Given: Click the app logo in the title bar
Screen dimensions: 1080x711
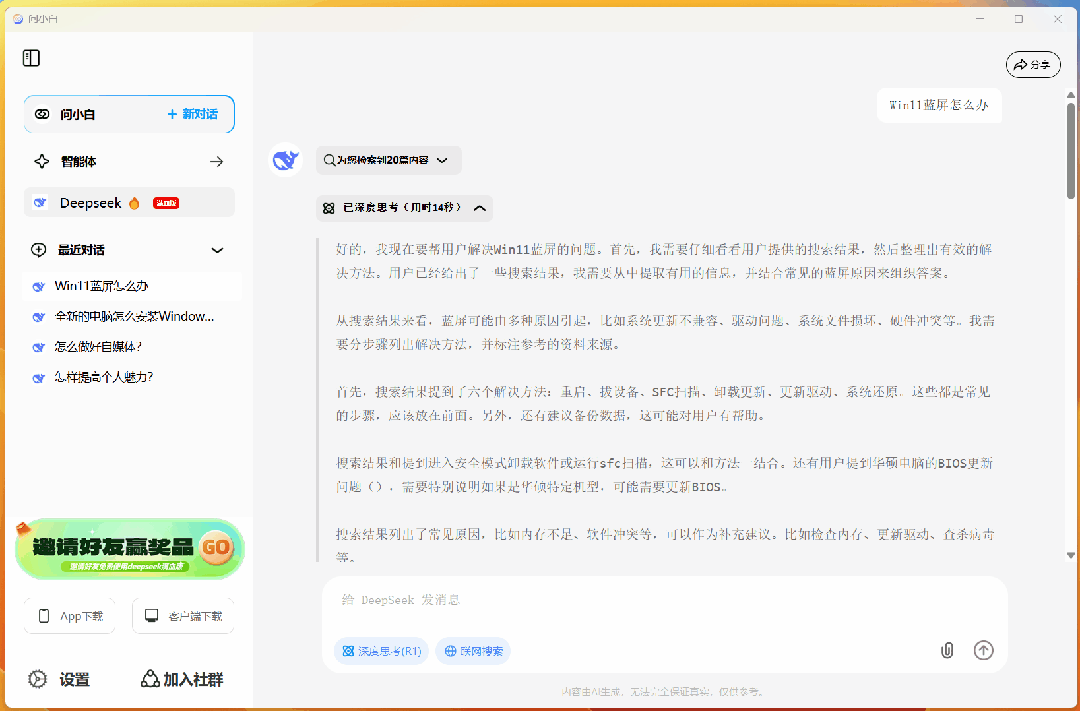Looking at the screenshot, I should [18, 19].
